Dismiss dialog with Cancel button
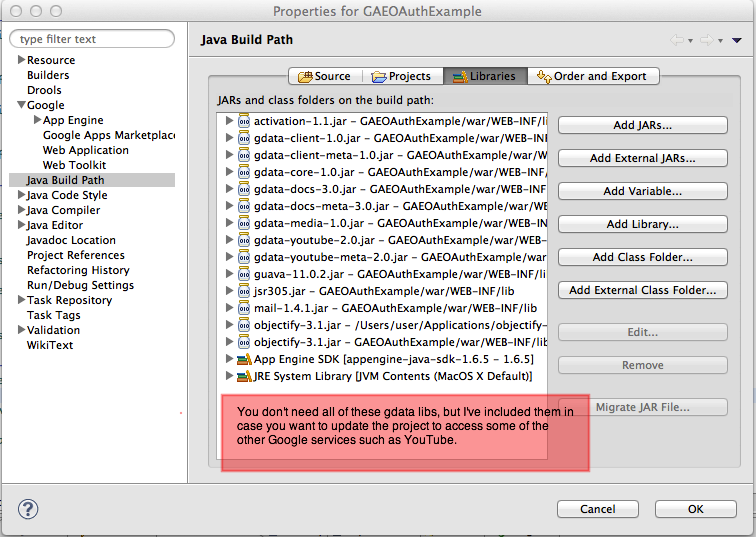The width and height of the screenshot is (756, 537). coord(598,509)
